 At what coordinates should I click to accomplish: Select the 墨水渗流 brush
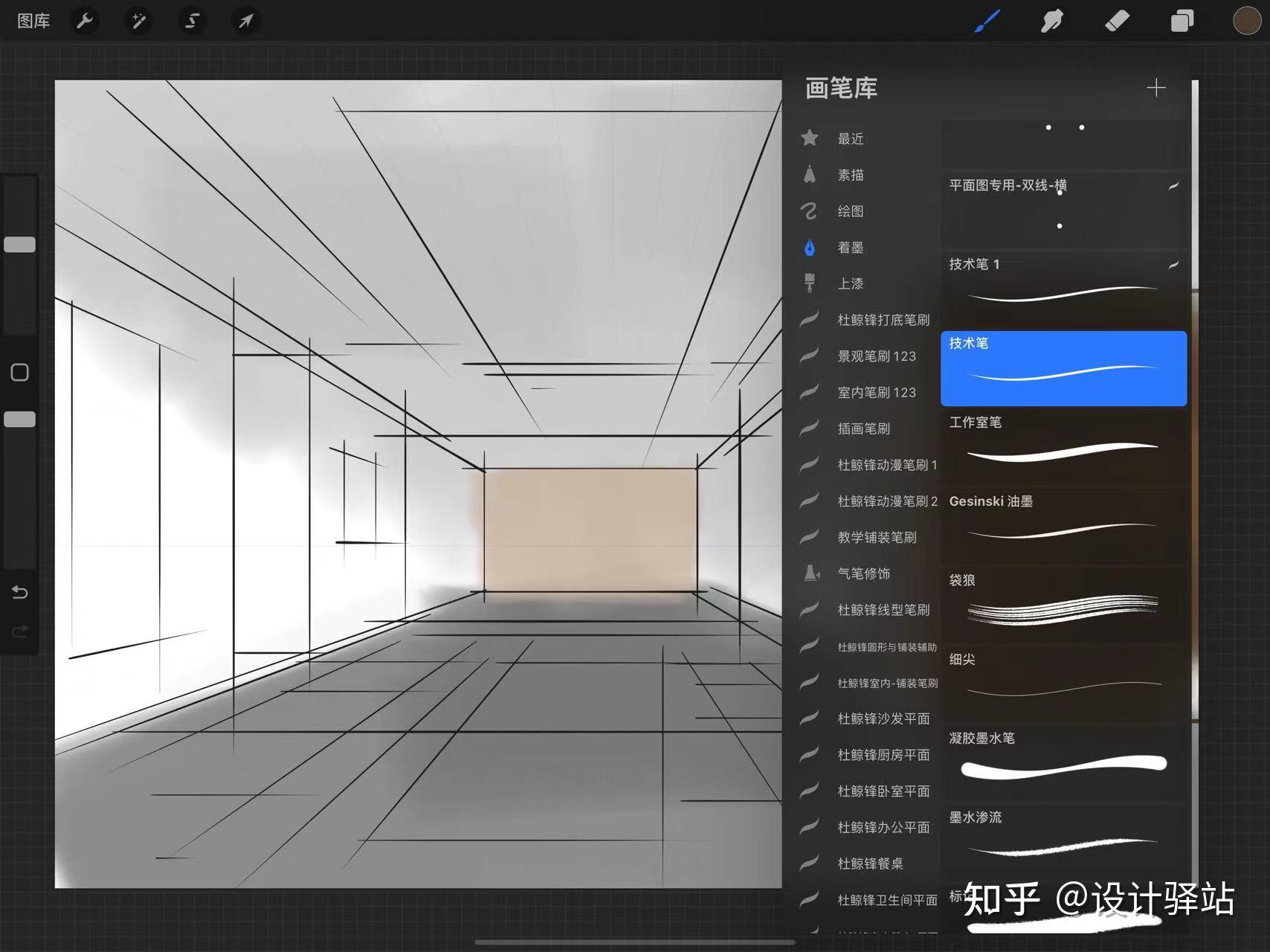1063,842
